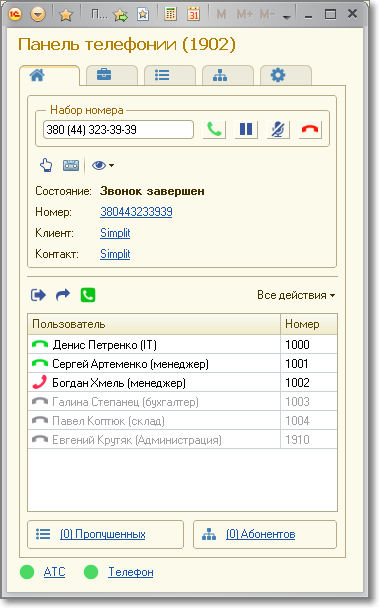379x608 pixels.
Task: Put call on hold with pause button
Action: [x=246, y=129]
